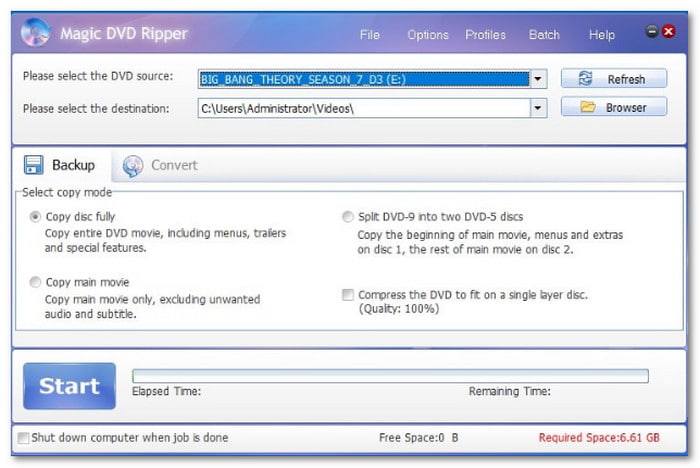This screenshot has height=468, width=700.
Task: Expand the destination path dropdown arrow
Action: point(538,108)
